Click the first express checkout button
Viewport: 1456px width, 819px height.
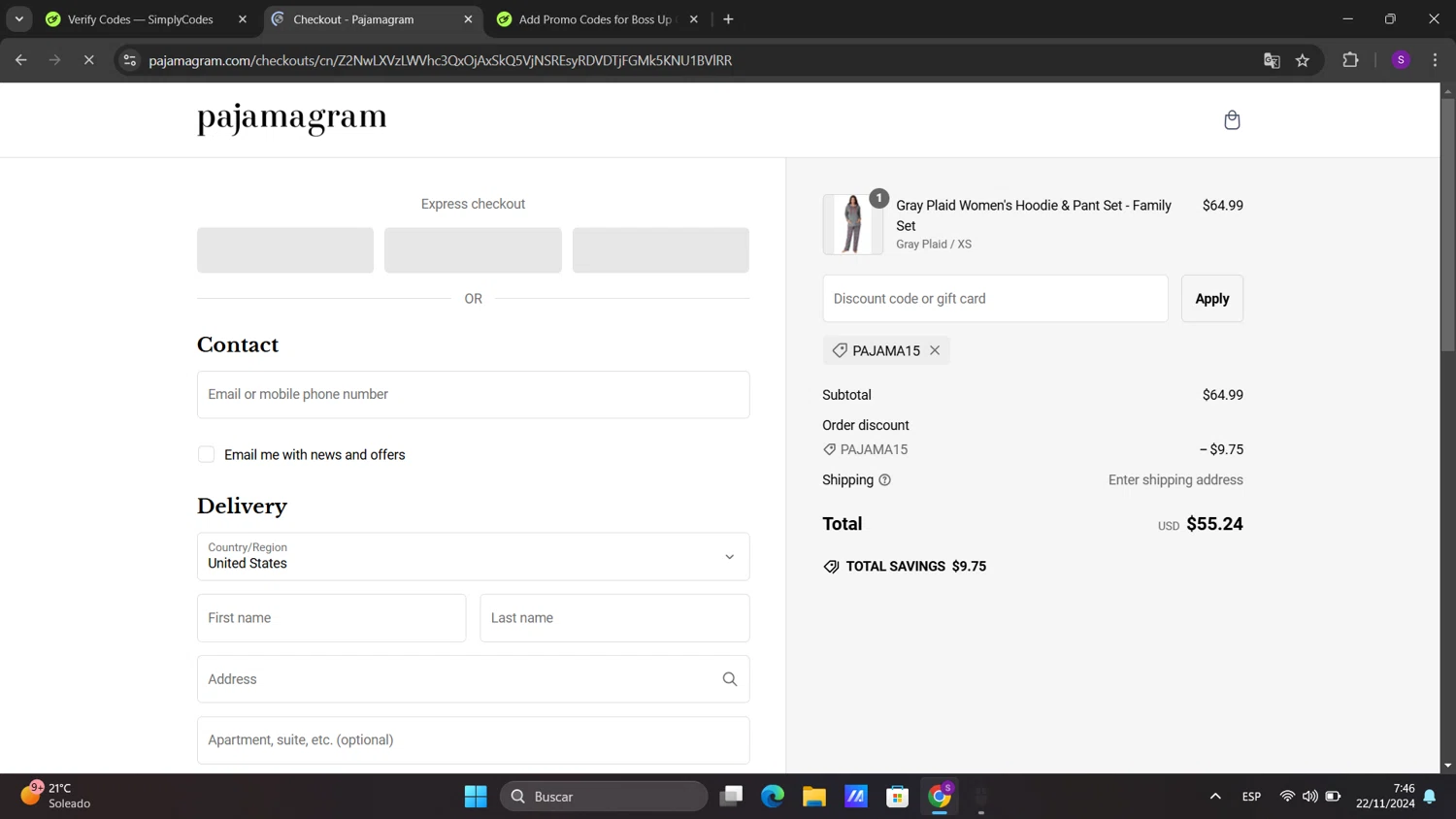tap(285, 250)
